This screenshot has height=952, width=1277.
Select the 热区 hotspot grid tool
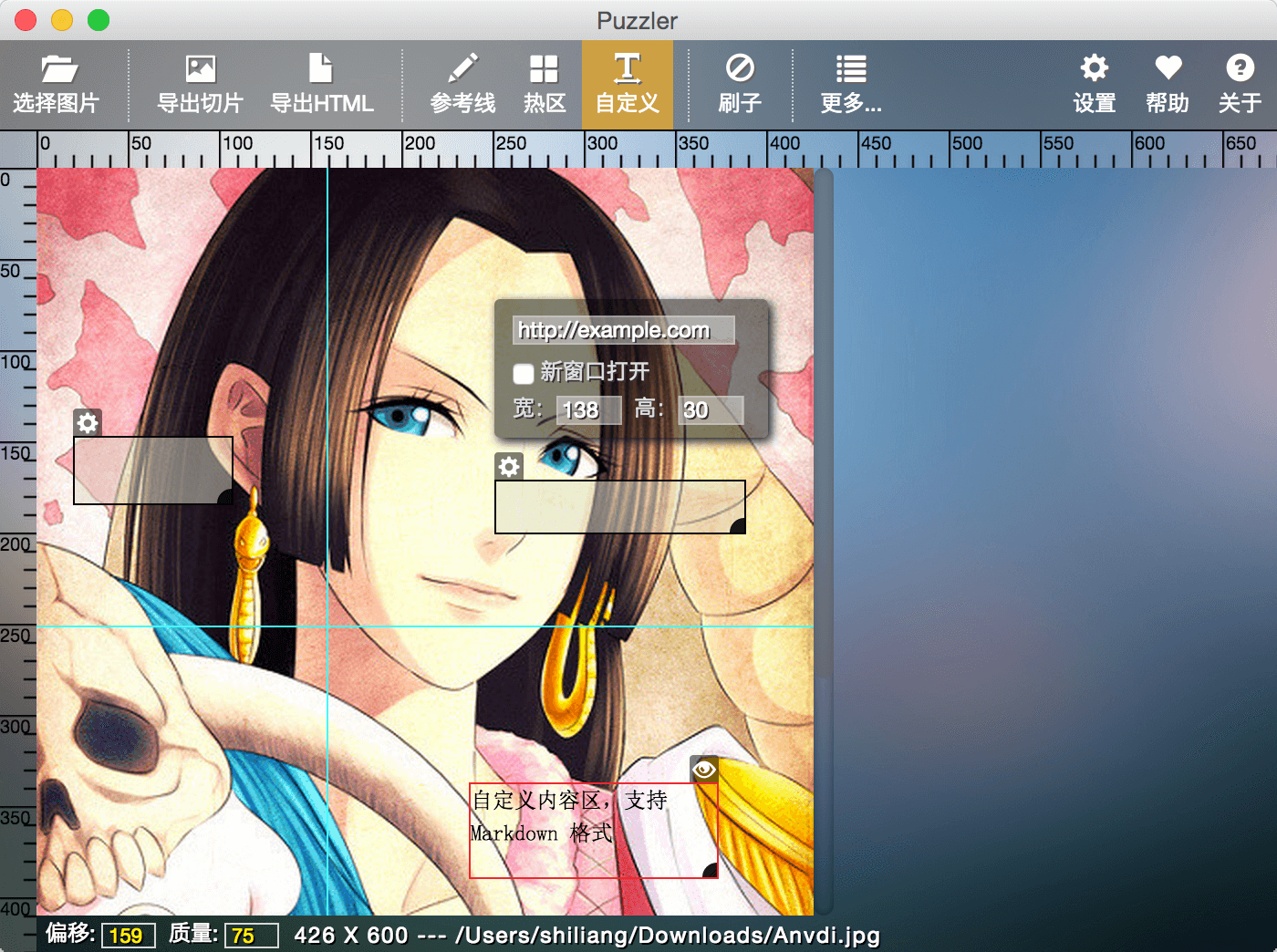pos(544,84)
